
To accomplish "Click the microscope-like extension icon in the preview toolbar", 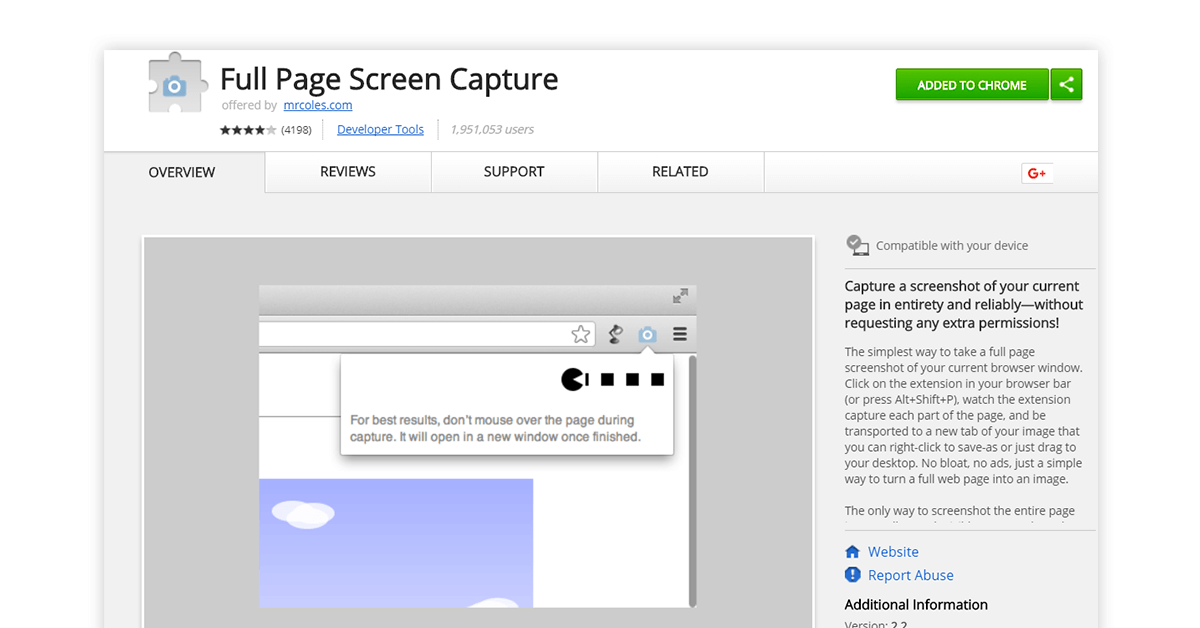I will click(x=616, y=334).
